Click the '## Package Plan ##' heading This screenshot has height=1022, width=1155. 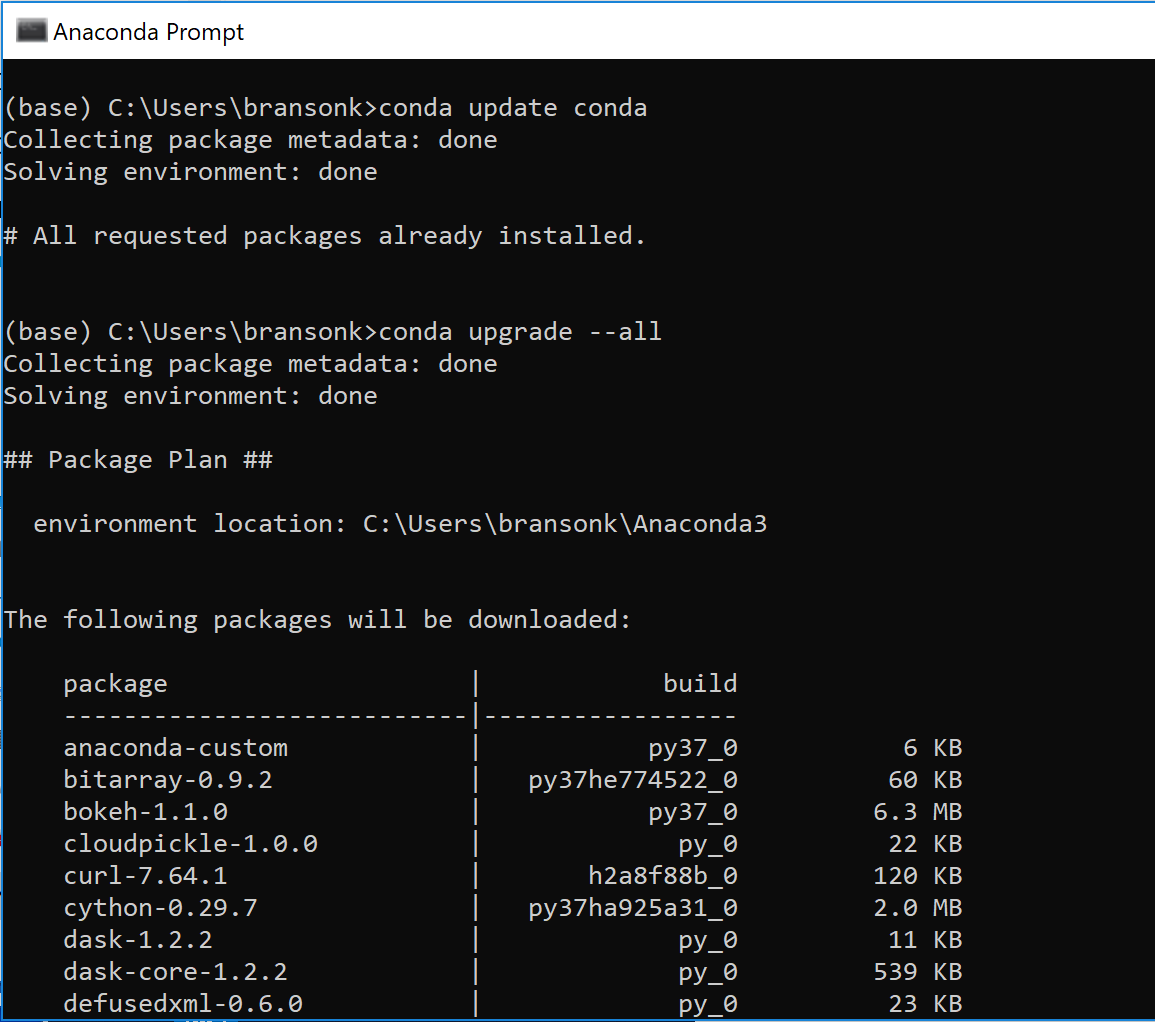tap(138, 460)
